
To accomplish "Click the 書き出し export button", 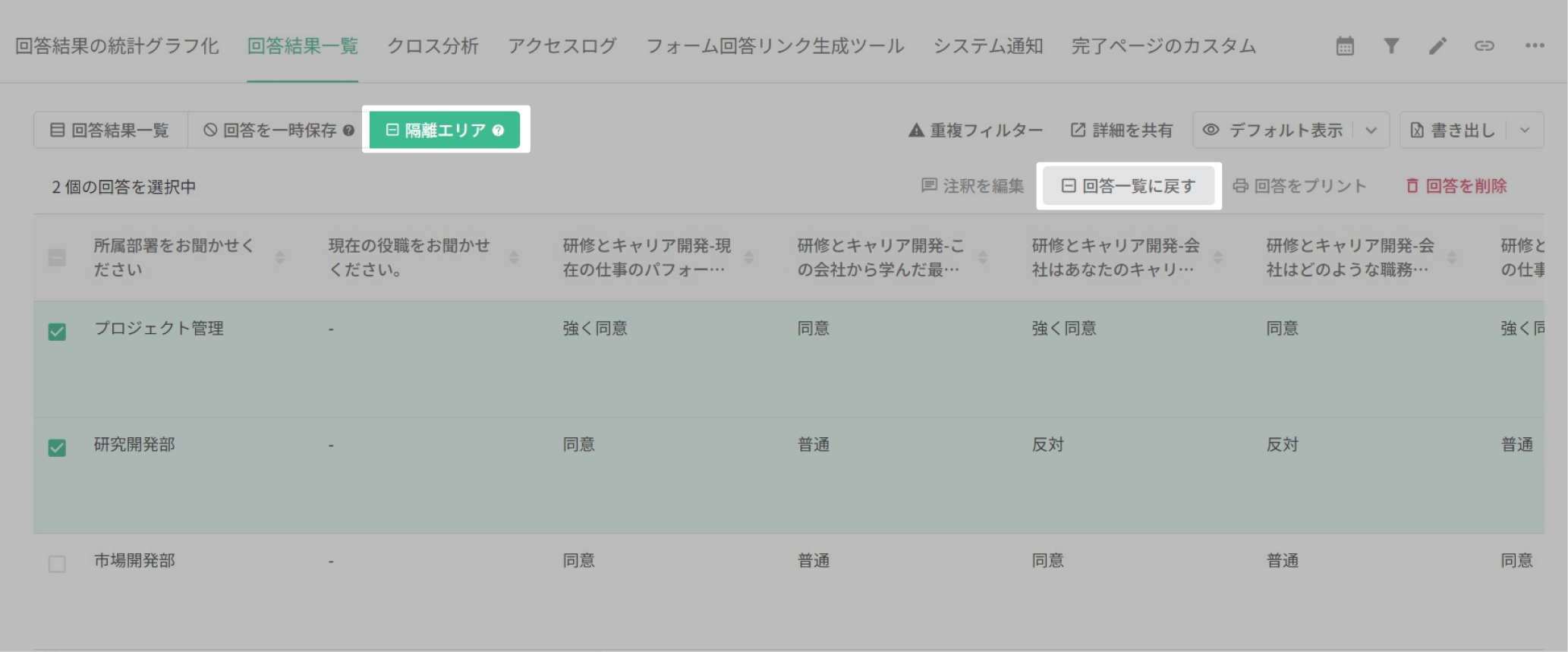I will [1453, 131].
